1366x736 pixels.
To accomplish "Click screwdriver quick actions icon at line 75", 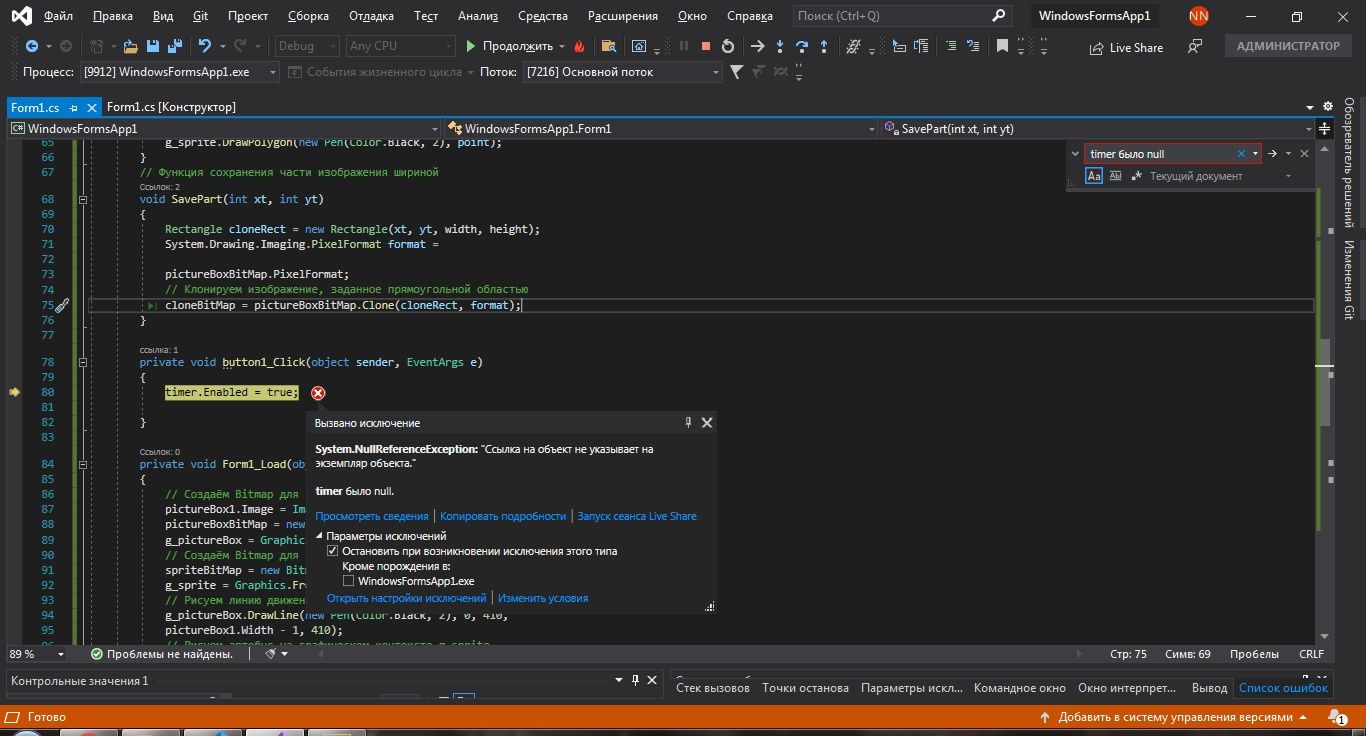I will click(x=61, y=305).
